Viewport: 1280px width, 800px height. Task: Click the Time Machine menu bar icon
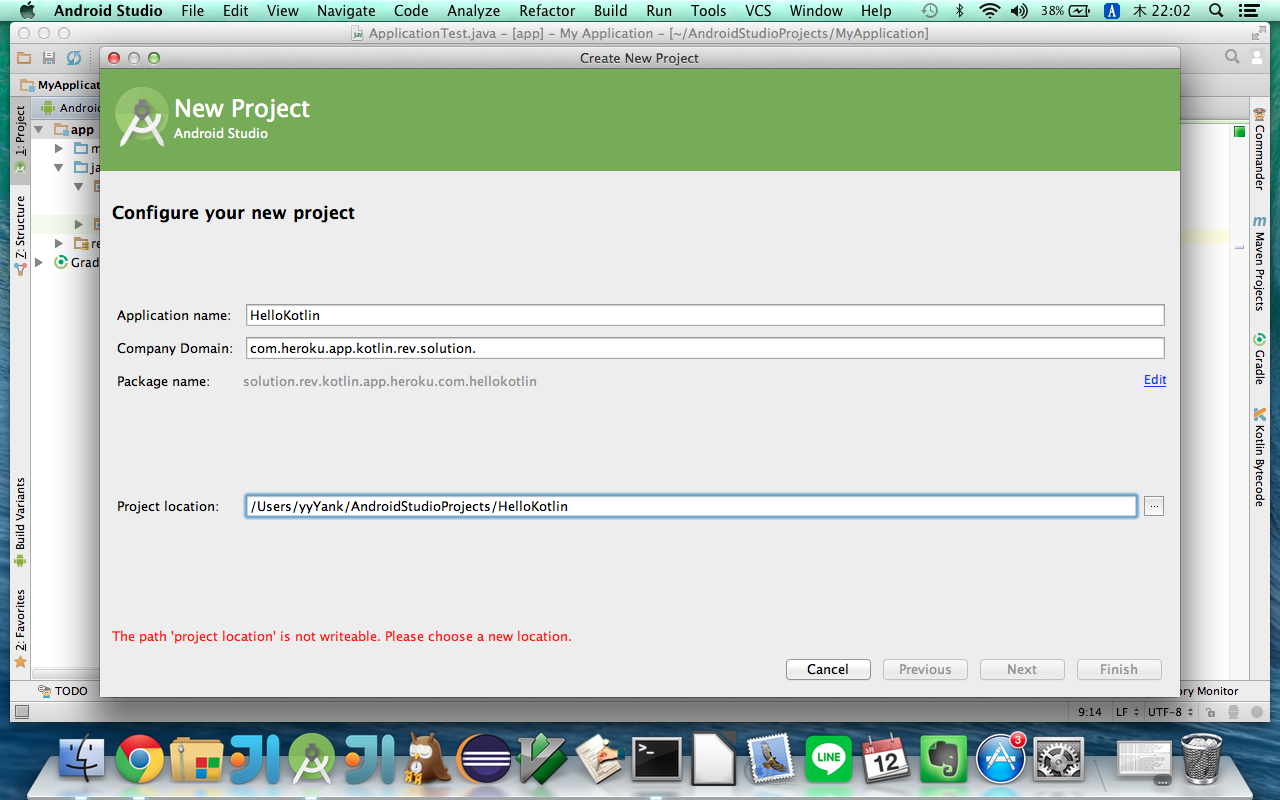930,11
